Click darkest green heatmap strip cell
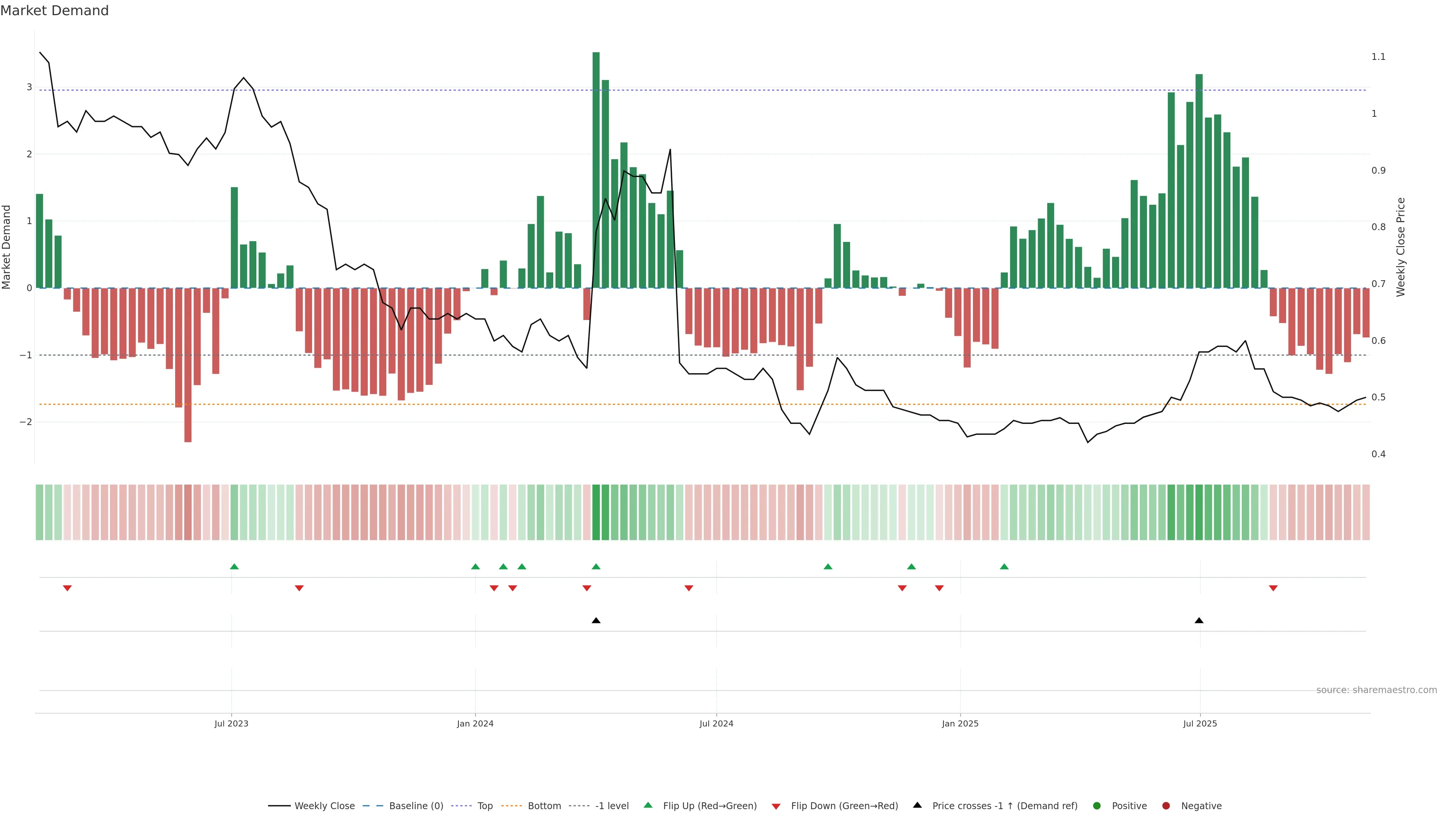The height and width of the screenshot is (819, 1456). click(596, 512)
